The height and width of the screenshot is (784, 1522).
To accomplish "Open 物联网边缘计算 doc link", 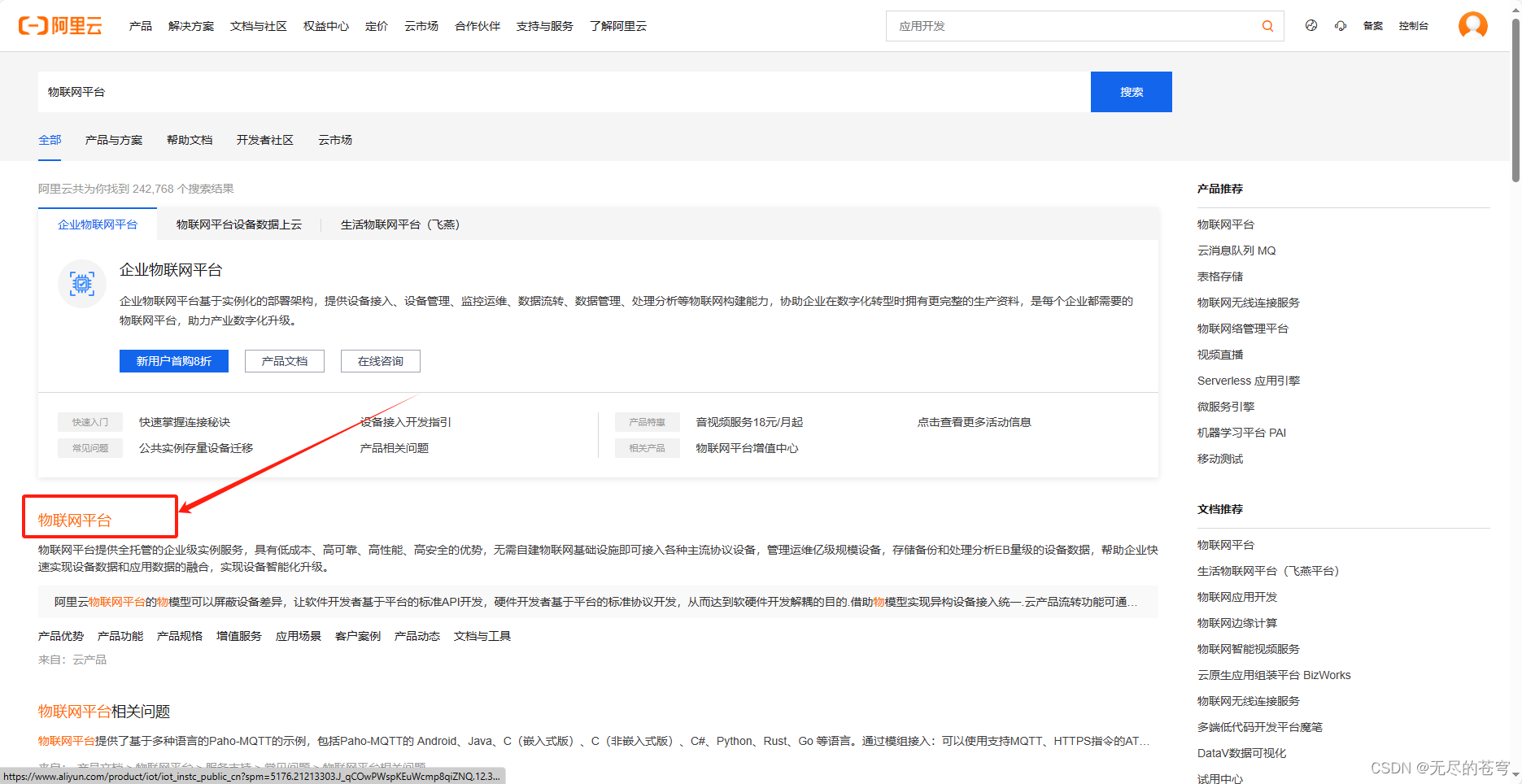I will pyautogui.click(x=1237, y=623).
